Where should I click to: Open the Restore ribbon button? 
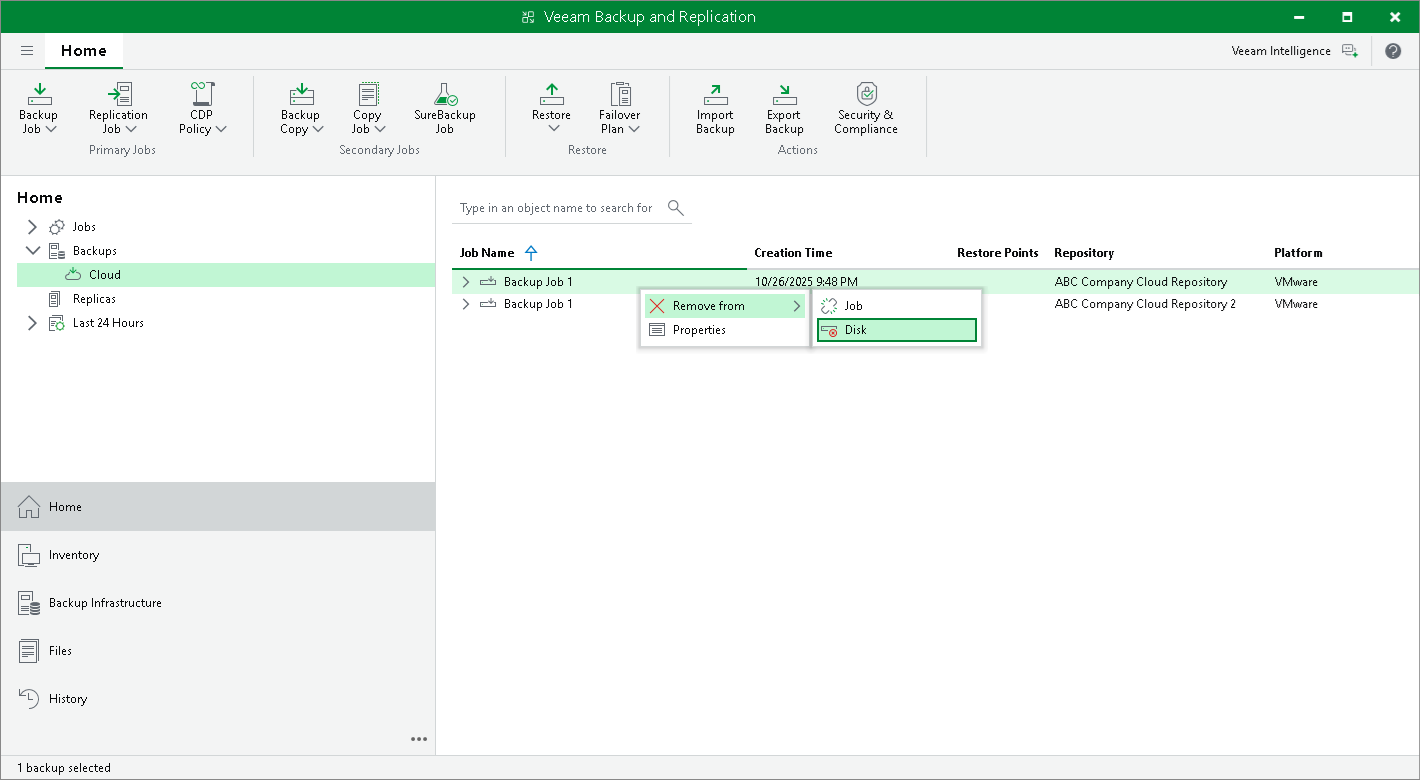pyautogui.click(x=552, y=108)
